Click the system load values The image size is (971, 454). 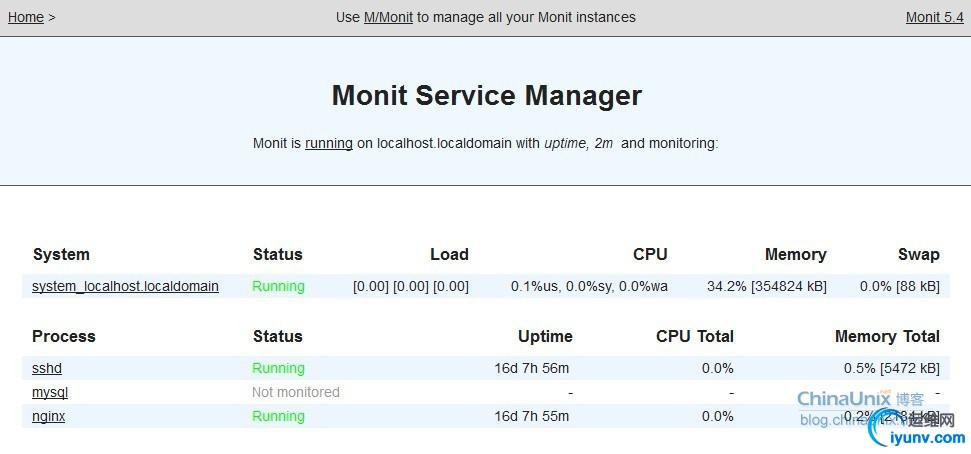tap(410, 286)
